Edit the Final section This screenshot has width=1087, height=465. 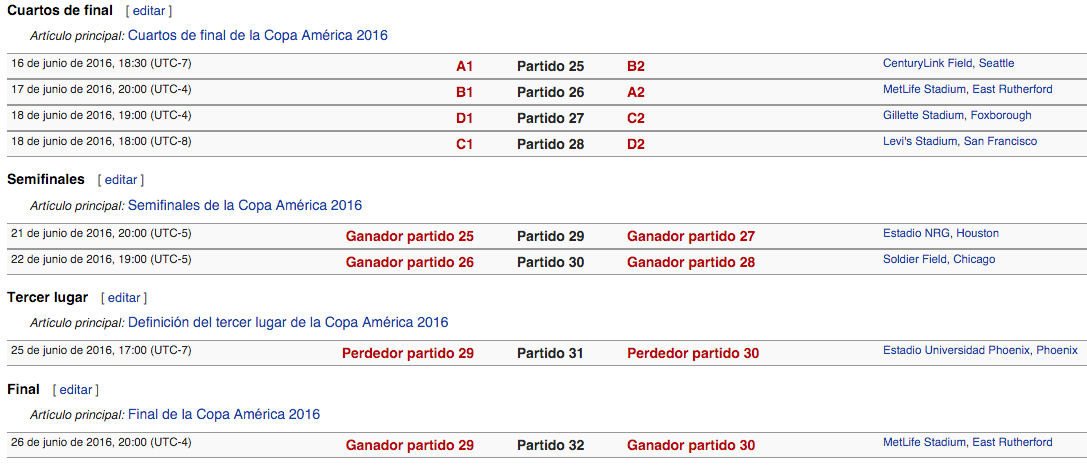76,390
